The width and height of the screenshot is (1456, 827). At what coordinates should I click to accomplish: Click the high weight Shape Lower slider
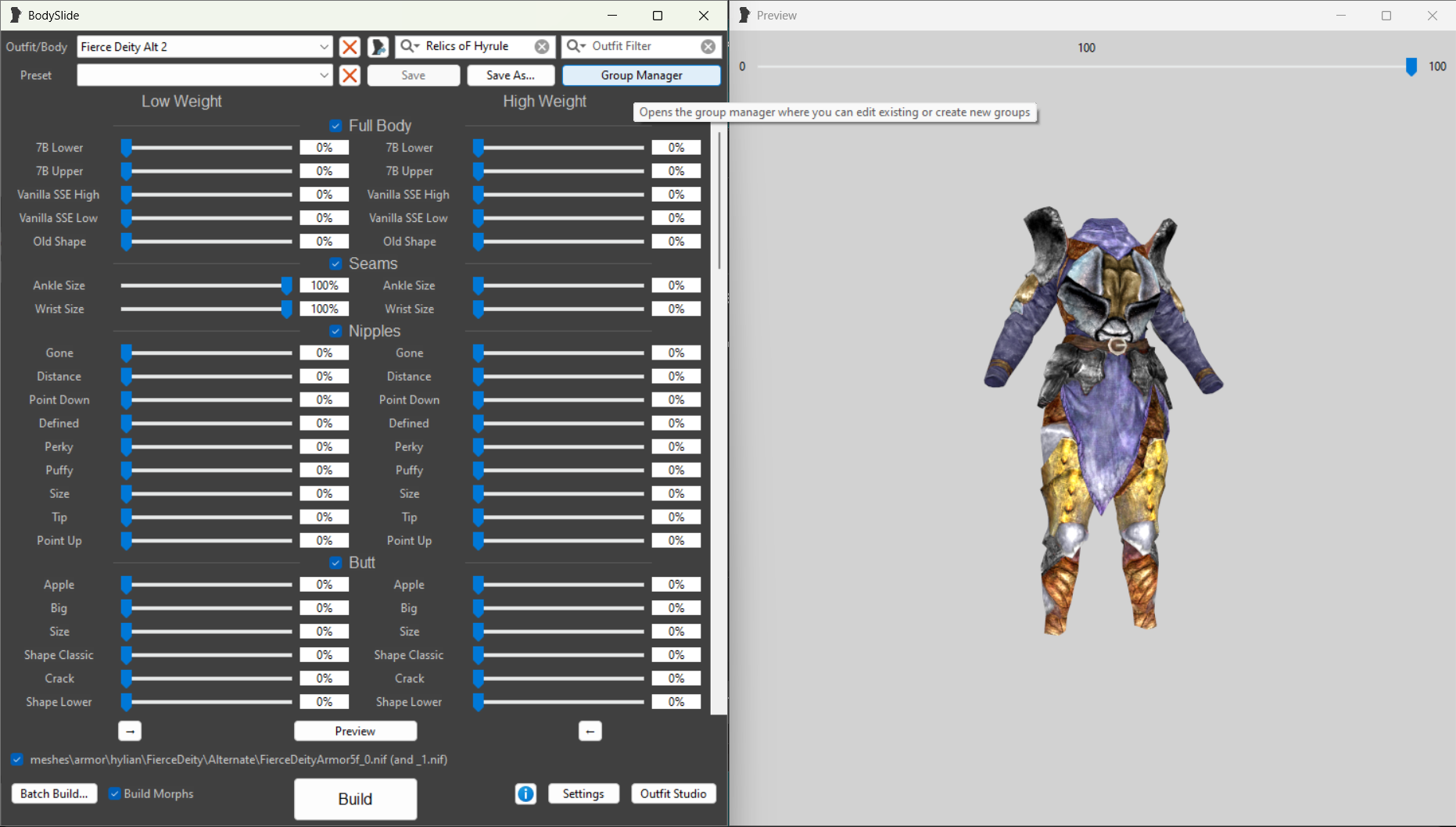point(558,702)
